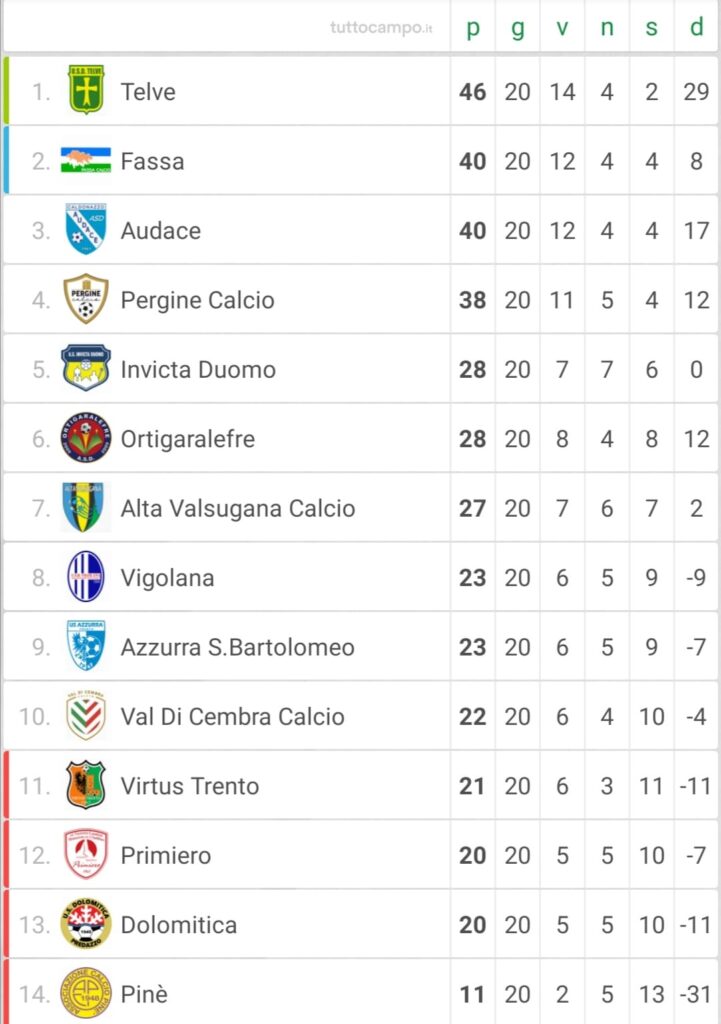Select the Vigolana striped badge
721x1024 pixels.
click(86, 576)
